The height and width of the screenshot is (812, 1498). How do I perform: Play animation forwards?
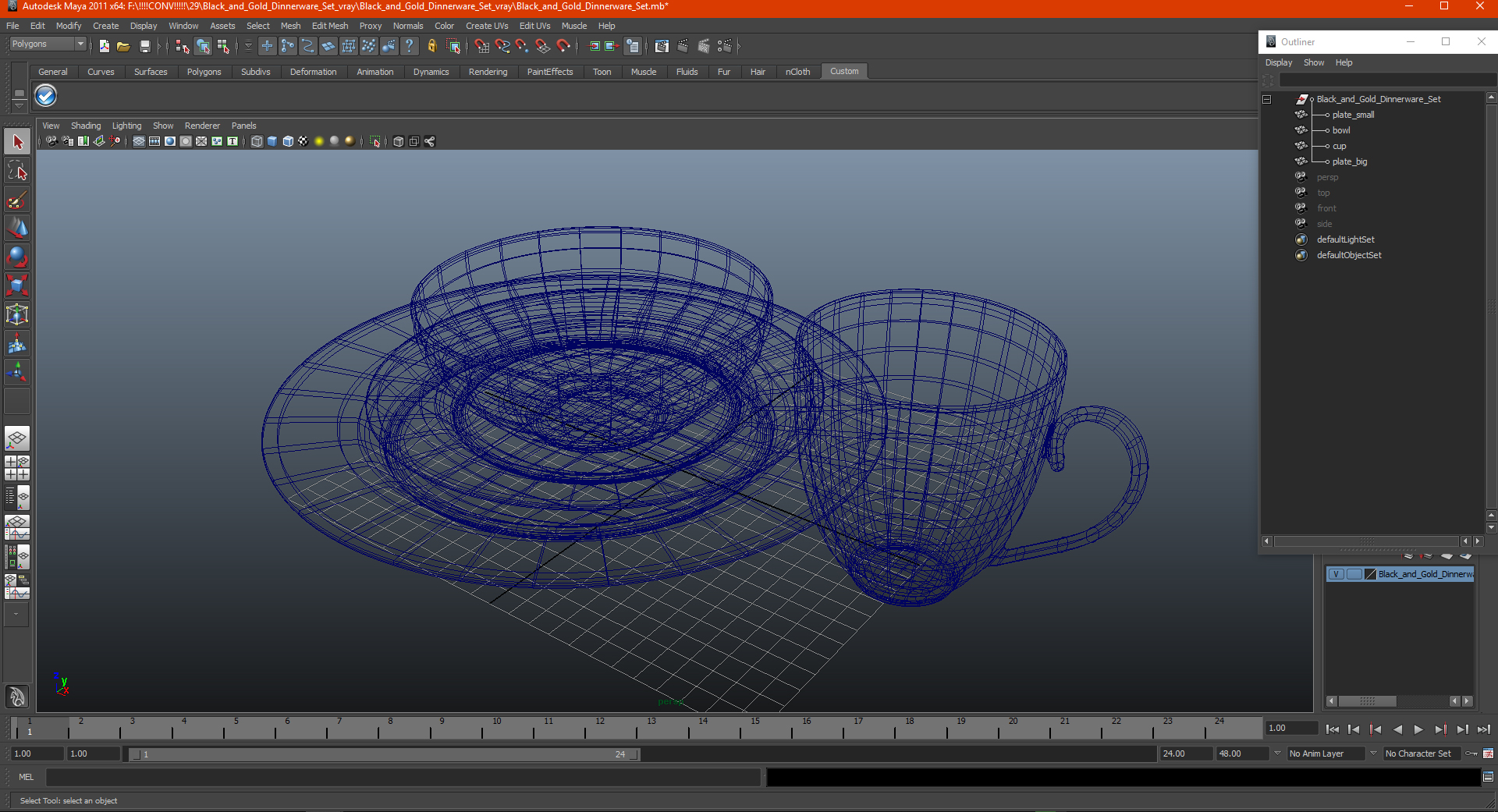point(1418,729)
